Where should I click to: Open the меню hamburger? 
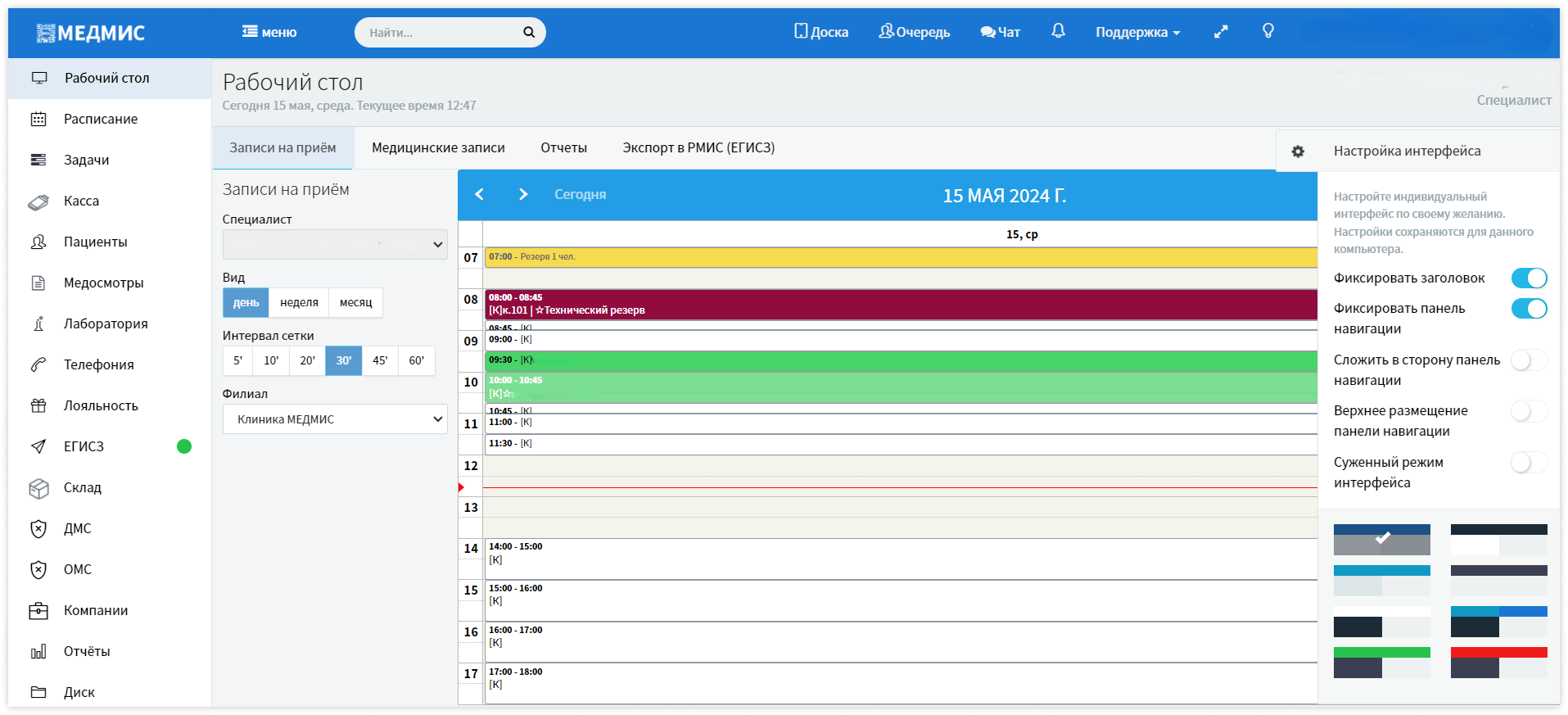pos(269,32)
